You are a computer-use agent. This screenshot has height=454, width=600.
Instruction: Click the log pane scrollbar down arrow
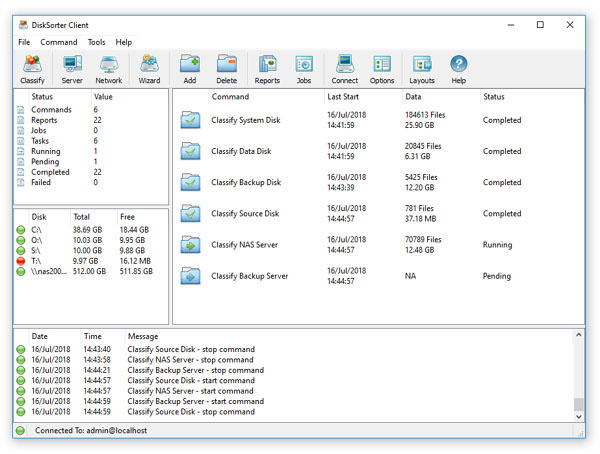[x=578, y=415]
